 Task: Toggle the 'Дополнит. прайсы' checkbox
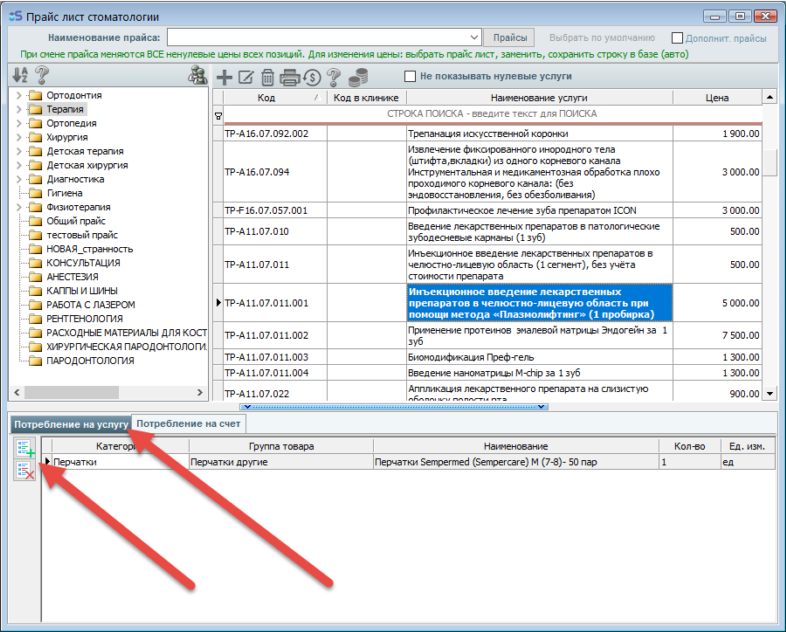pyautogui.click(x=678, y=38)
